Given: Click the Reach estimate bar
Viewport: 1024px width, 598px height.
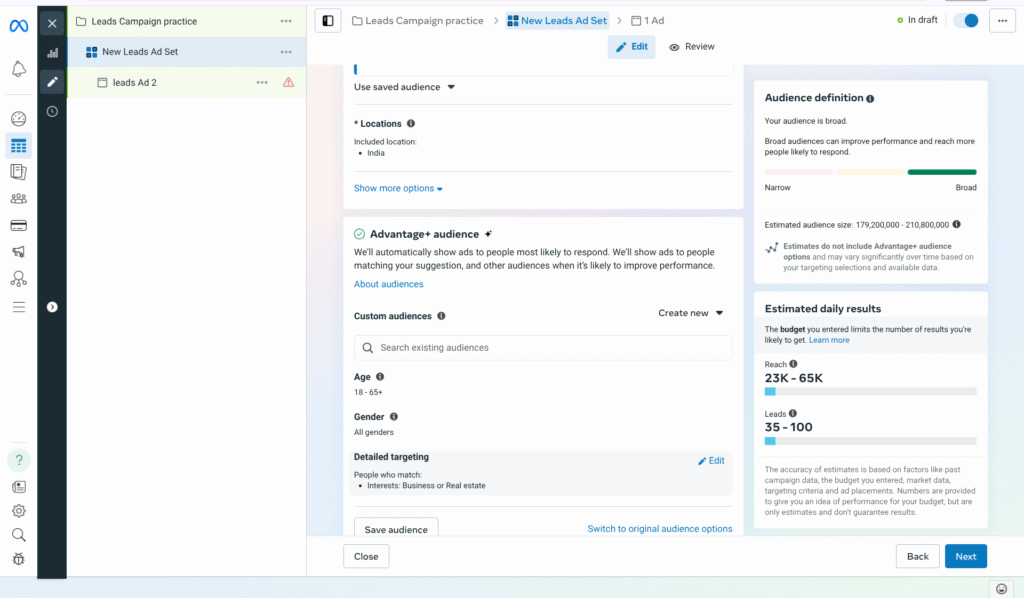Looking at the screenshot, I should 871,392.
